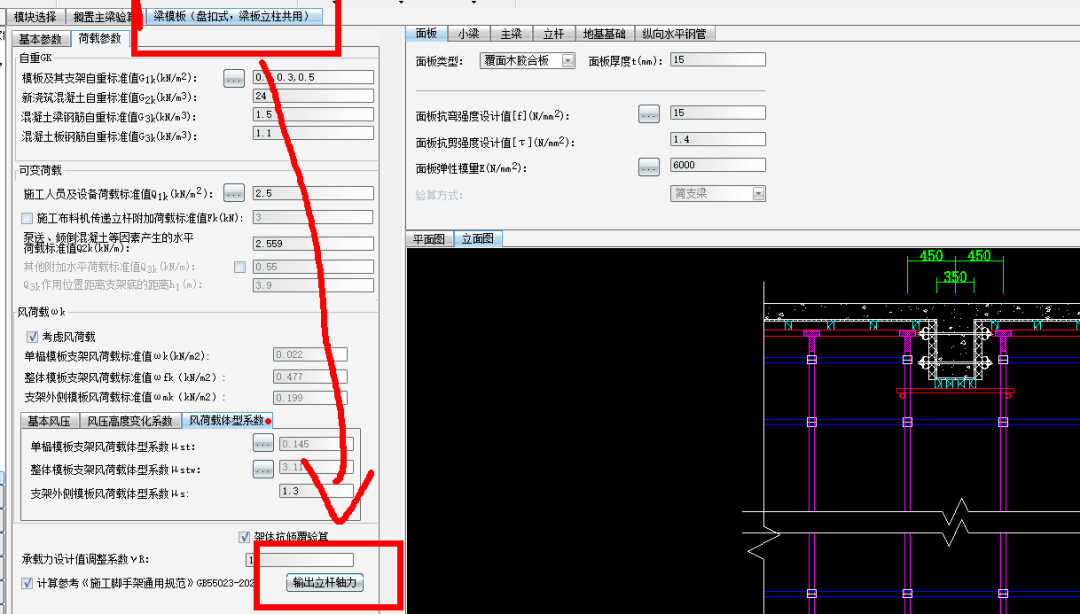Enable the 施工布料机传递立杆附加荷载 checkbox
Image resolution: width=1080 pixels, height=614 pixels.
coord(27,218)
